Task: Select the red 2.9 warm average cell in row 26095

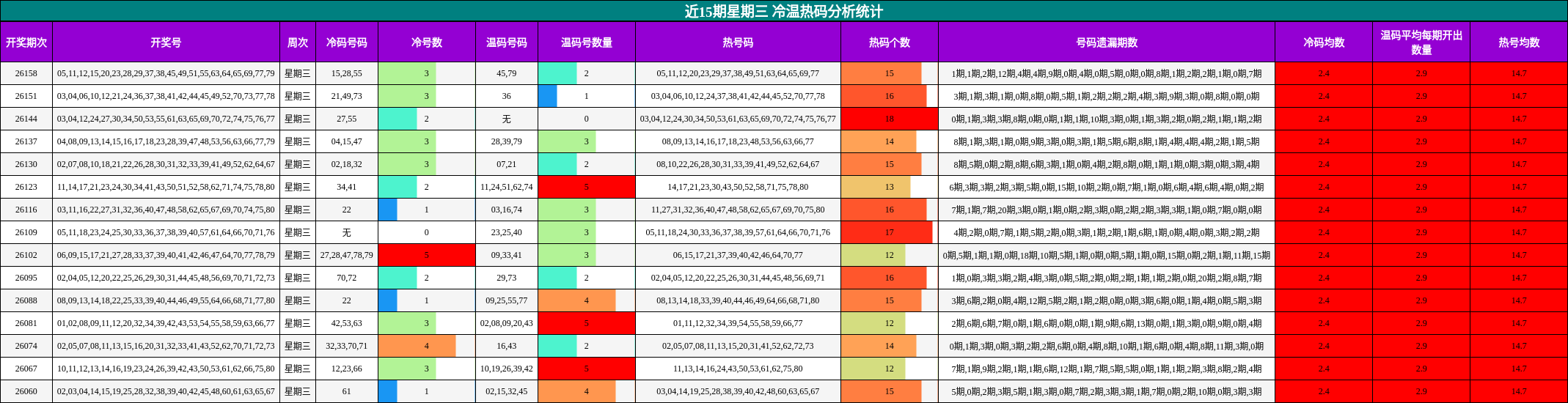Action: (x=1421, y=278)
